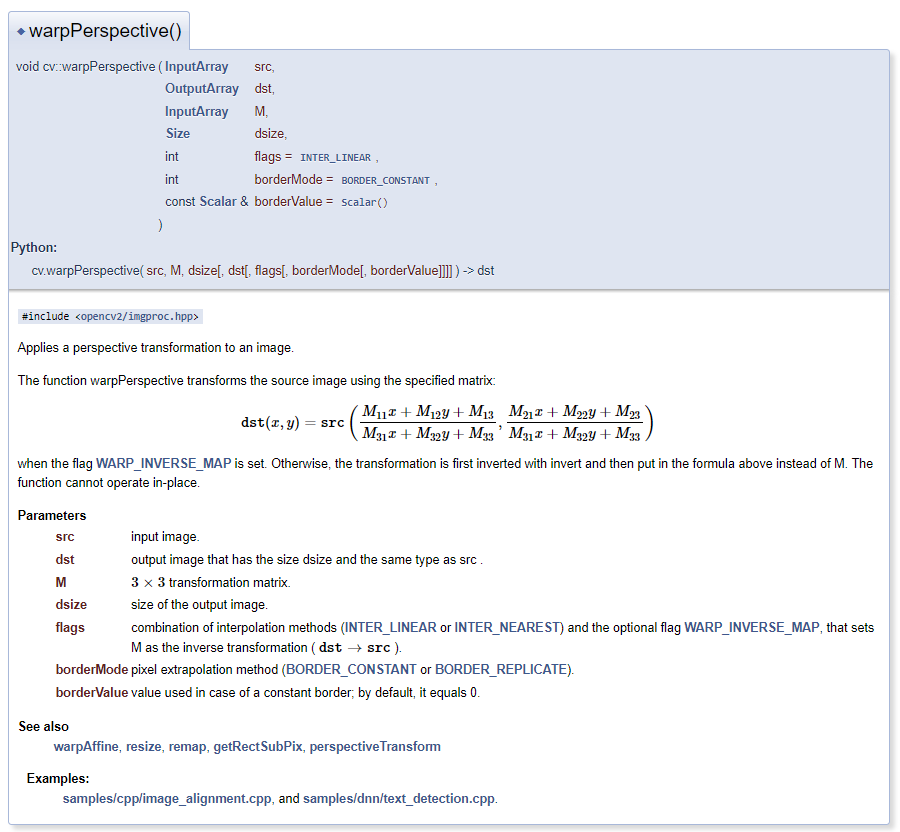Click '3 × 3 transformation matrix.' description
900x832 pixels.
coord(211,582)
